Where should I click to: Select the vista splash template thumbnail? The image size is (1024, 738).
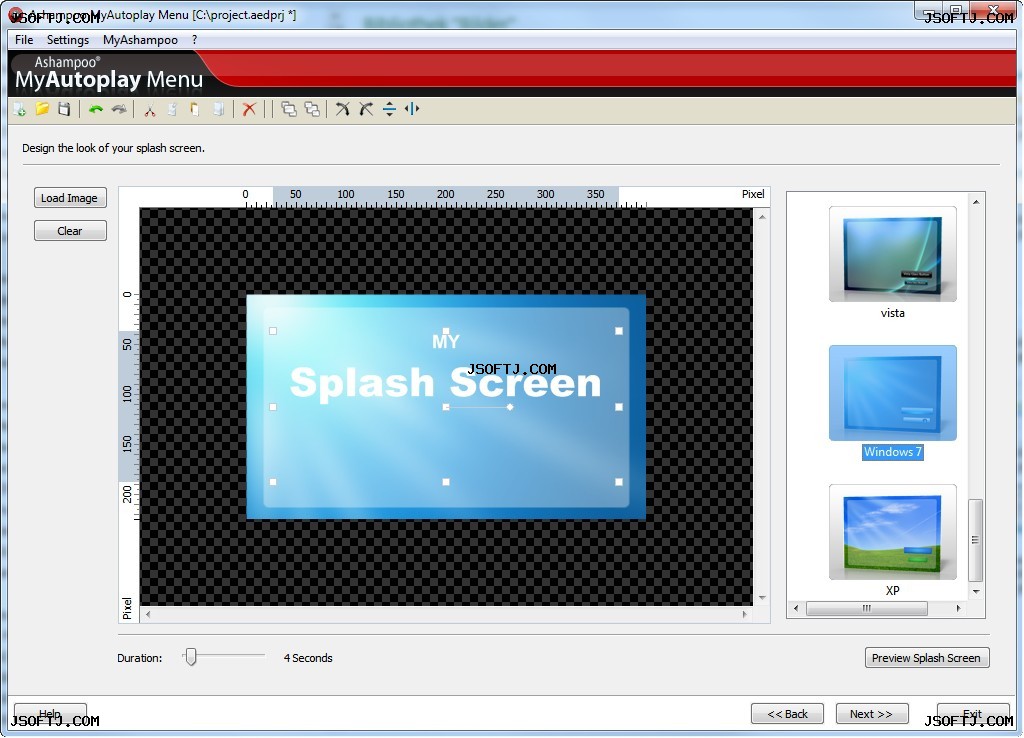[x=893, y=254]
